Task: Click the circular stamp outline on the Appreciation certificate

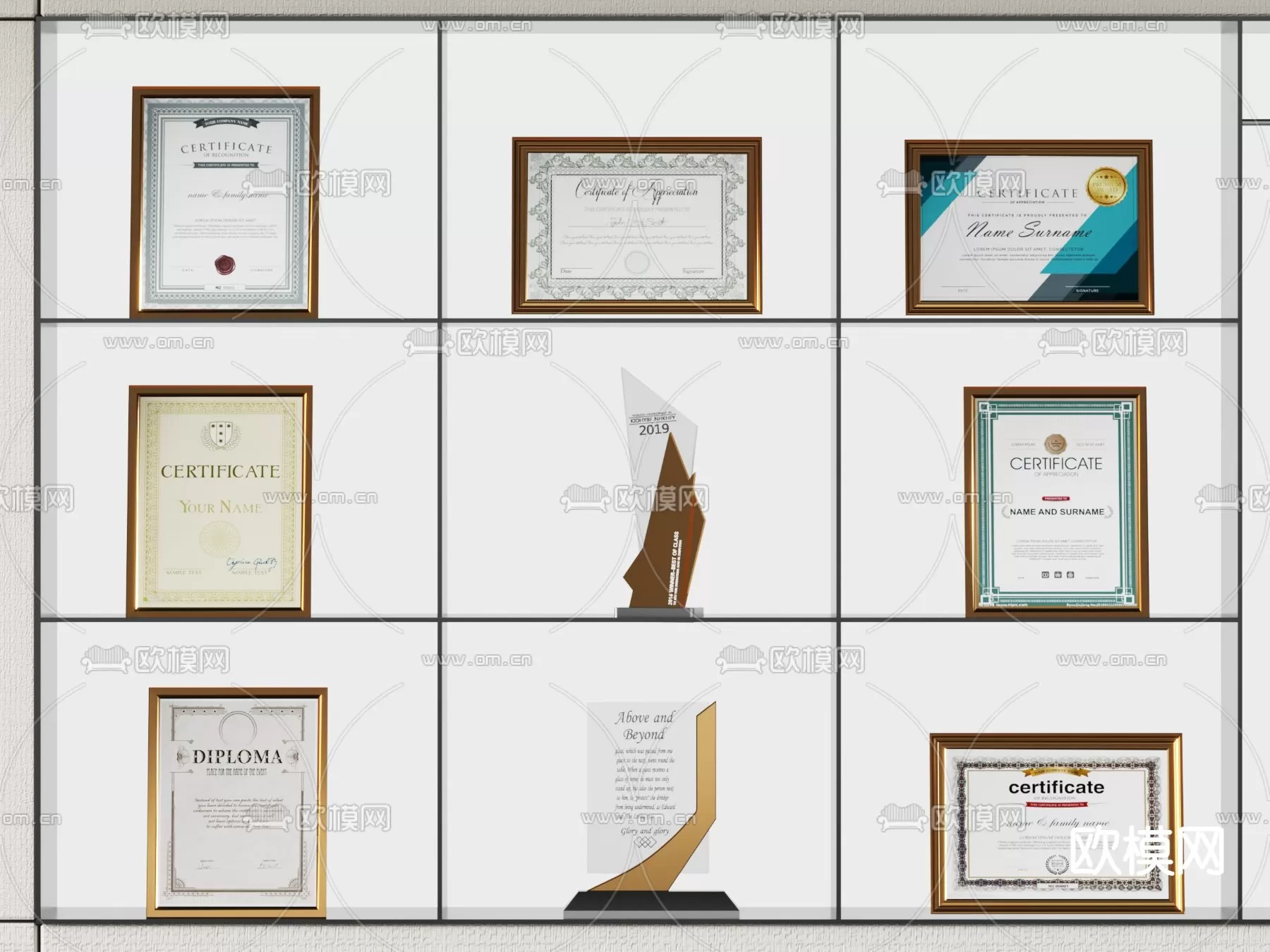Action: [637, 262]
